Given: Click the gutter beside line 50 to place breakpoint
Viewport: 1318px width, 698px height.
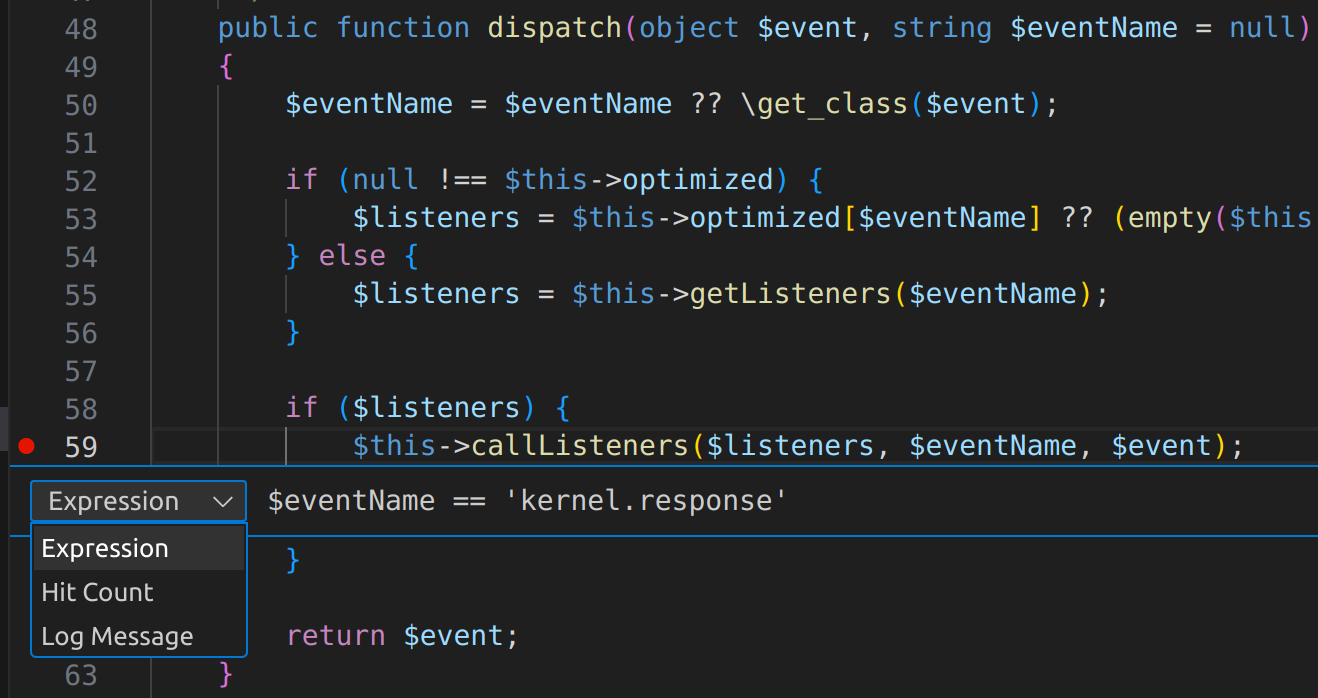Looking at the screenshot, I should point(26,103).
